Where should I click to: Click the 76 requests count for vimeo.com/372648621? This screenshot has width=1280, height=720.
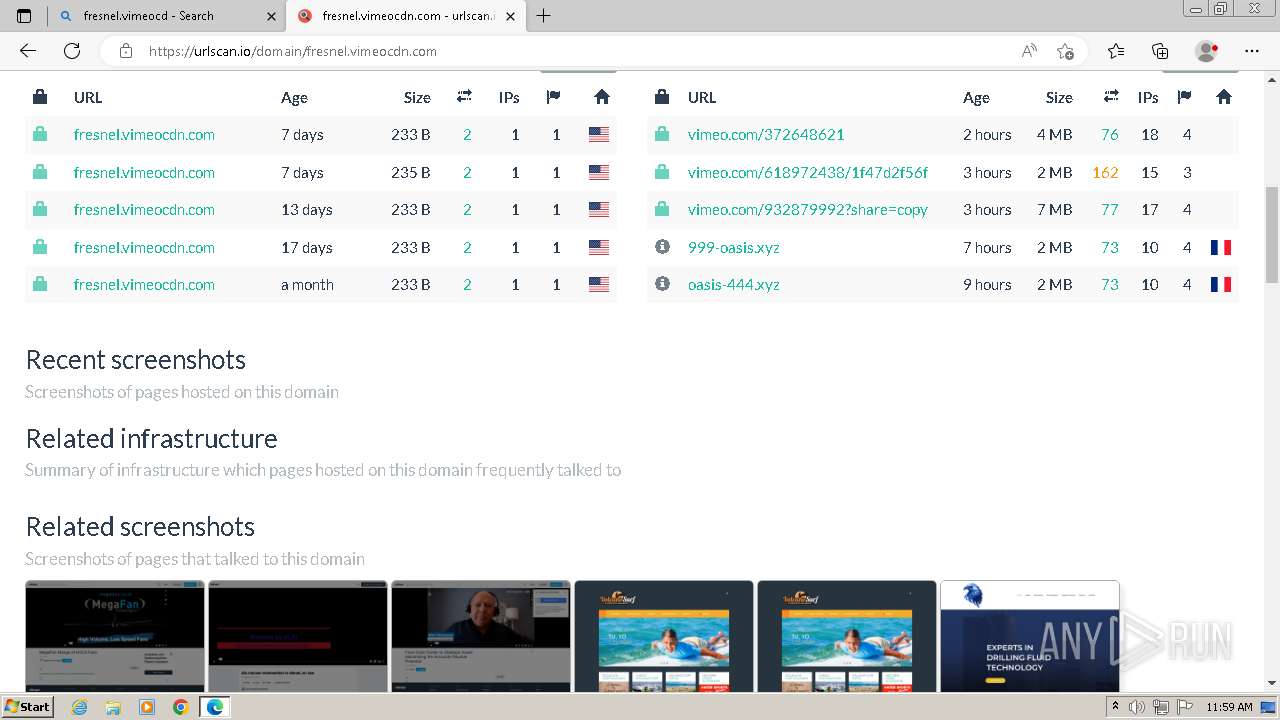click(x=1109, y=135)
